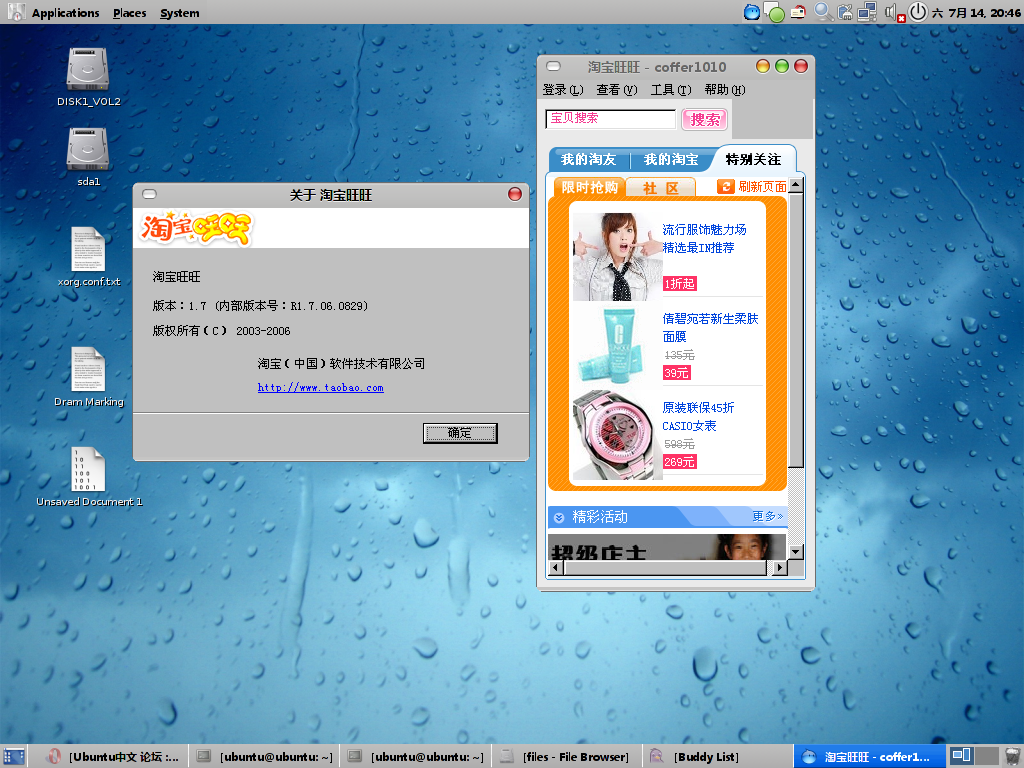This screenshot has height=768, width=1024.
Task: Switch to the 我的淘友 tab
Action: click(588, 159)
